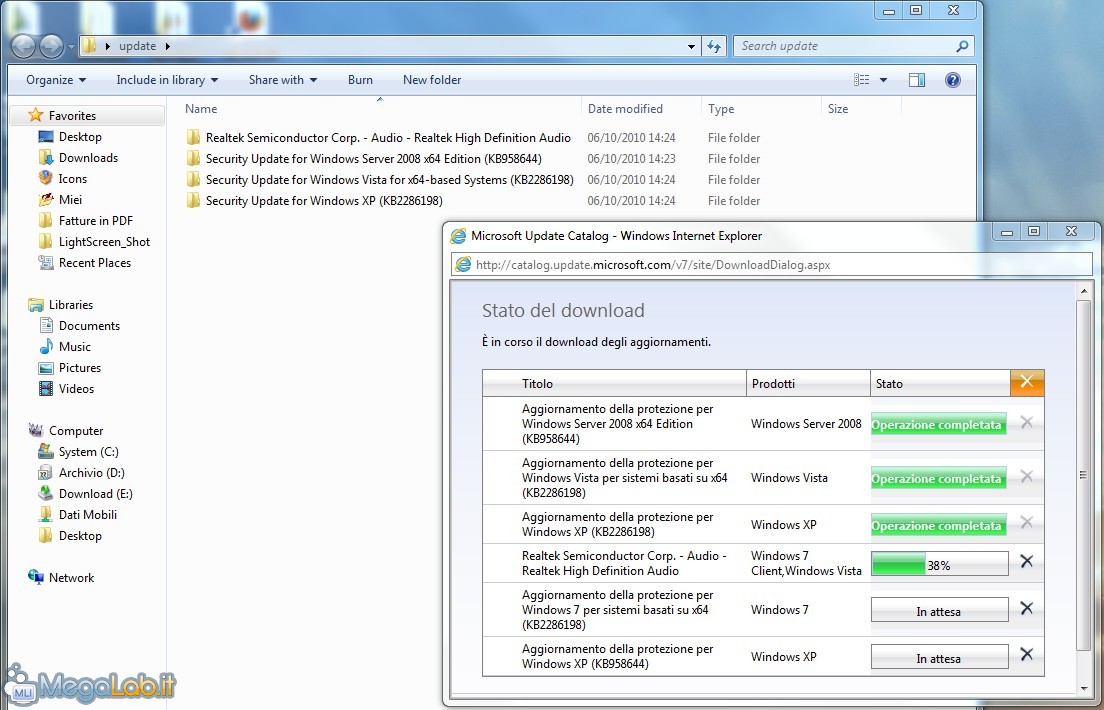Viewport: 1104px width, 710px height.
Task: Toggle the preview pane button
Action: click(x=917, y=80)
